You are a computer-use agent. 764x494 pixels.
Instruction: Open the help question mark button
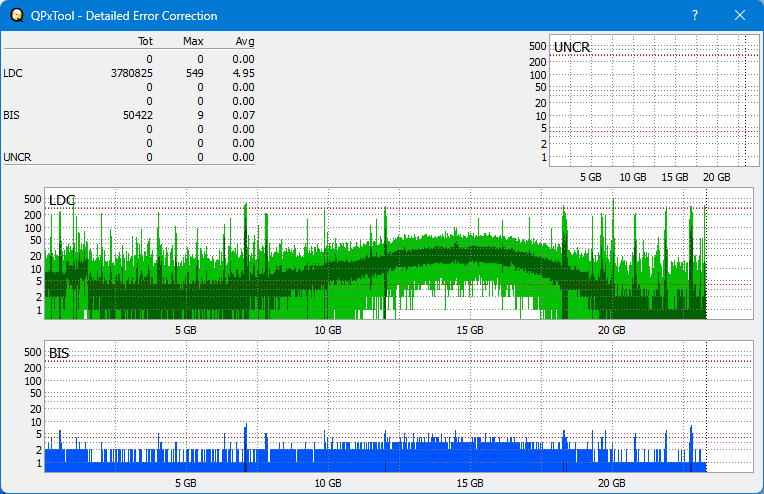(695, 16)
